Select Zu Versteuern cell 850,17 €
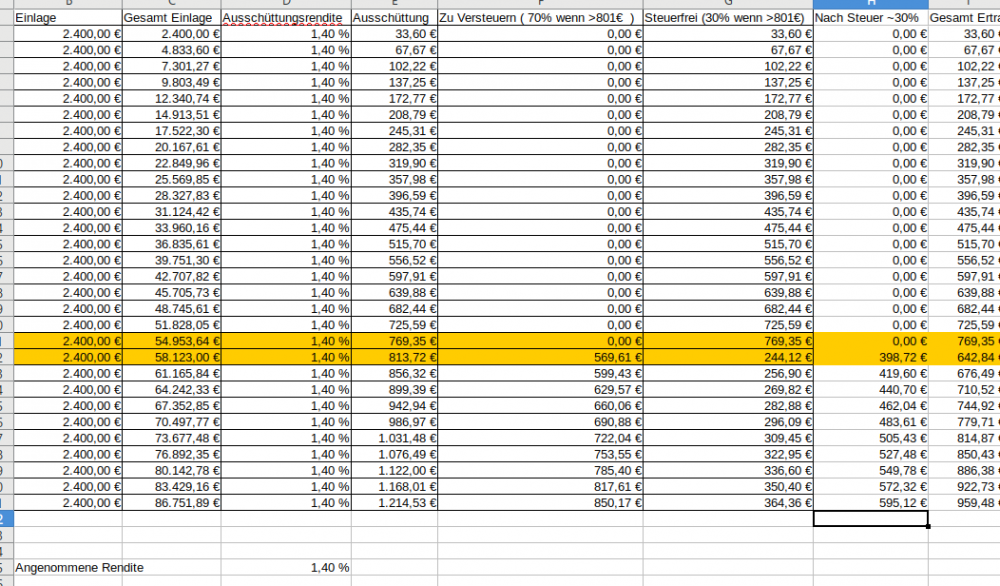This screenshot has height=586, width=1000. pyautogui.click(x=540, y=503)
